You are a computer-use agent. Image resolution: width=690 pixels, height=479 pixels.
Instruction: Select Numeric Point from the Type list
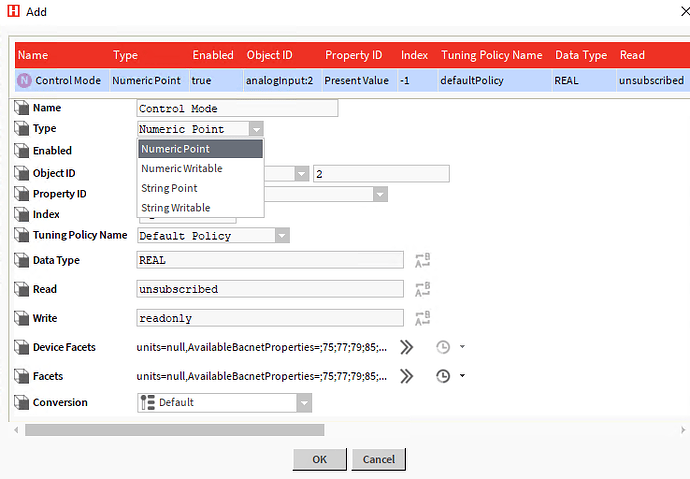(x=201, y=149)
